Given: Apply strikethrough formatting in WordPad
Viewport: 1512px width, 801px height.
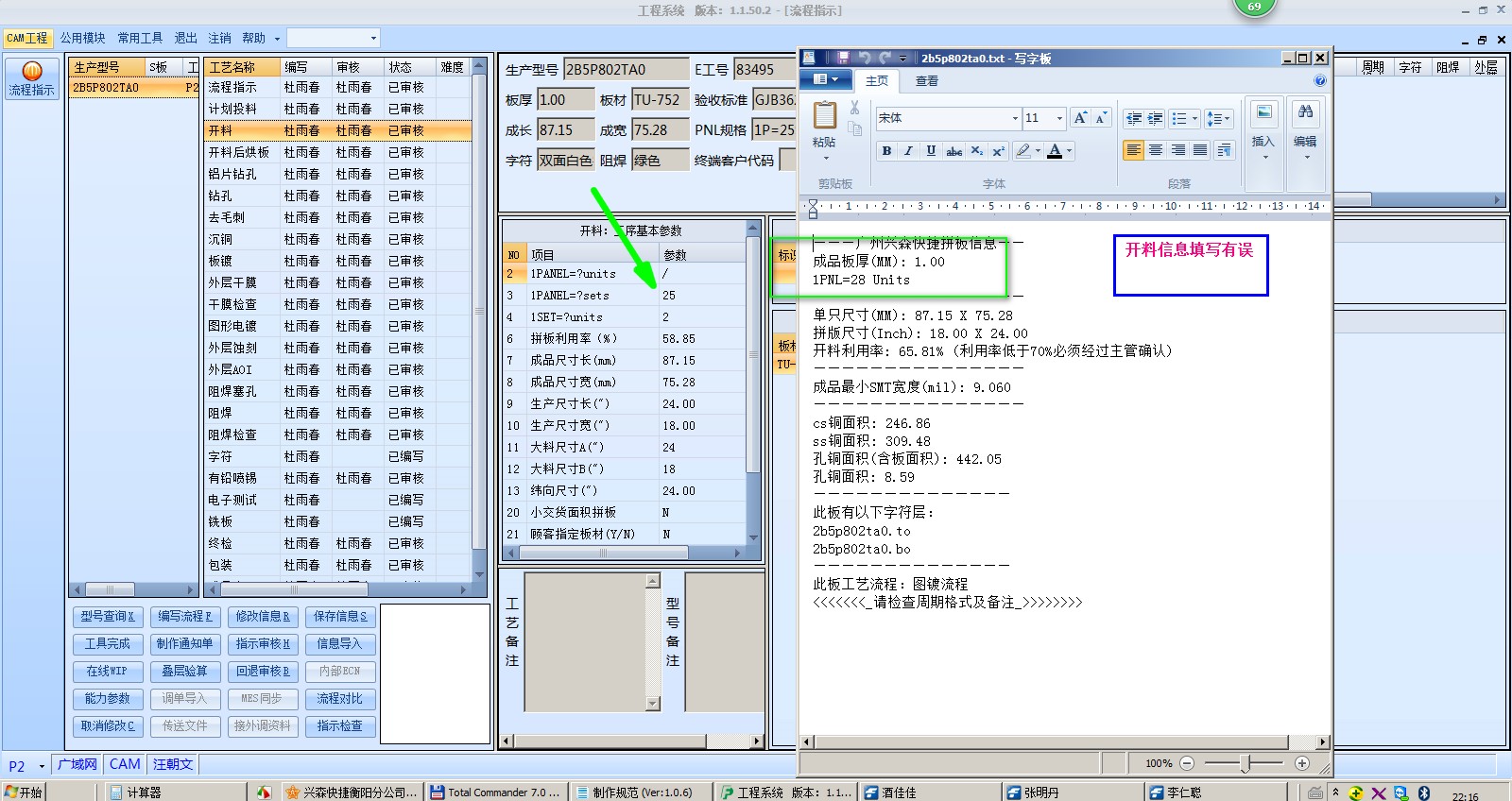Looking at the screenshot, I should [x=954, y=150].
